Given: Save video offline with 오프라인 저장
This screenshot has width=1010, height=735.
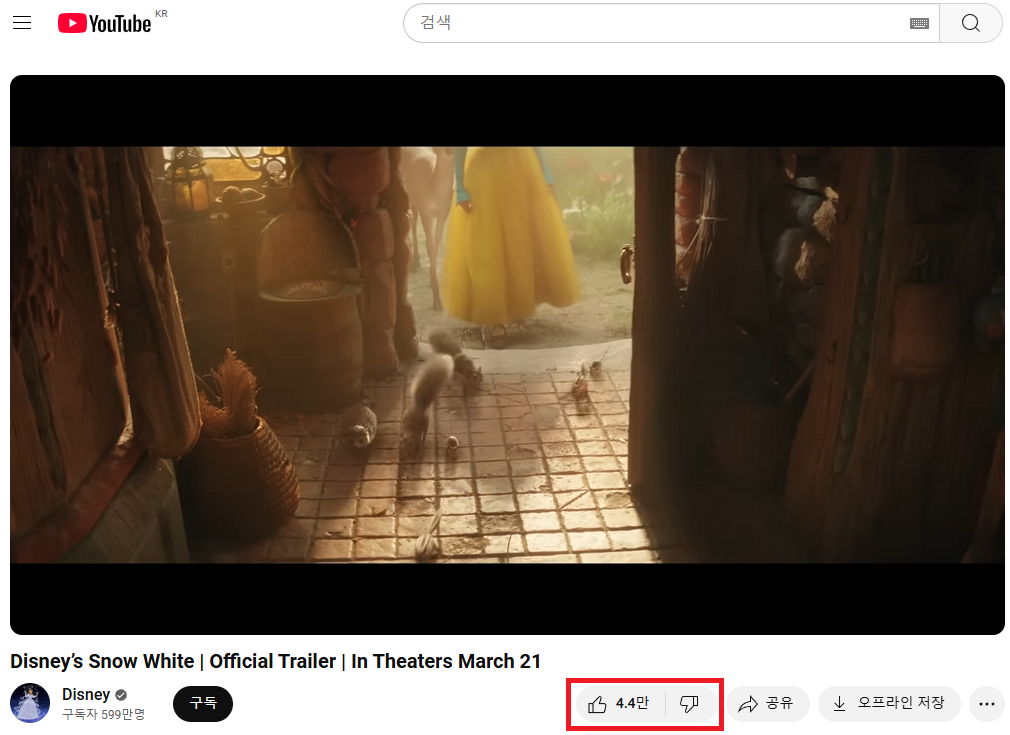Looking at the screenshot, I should 889,703.
